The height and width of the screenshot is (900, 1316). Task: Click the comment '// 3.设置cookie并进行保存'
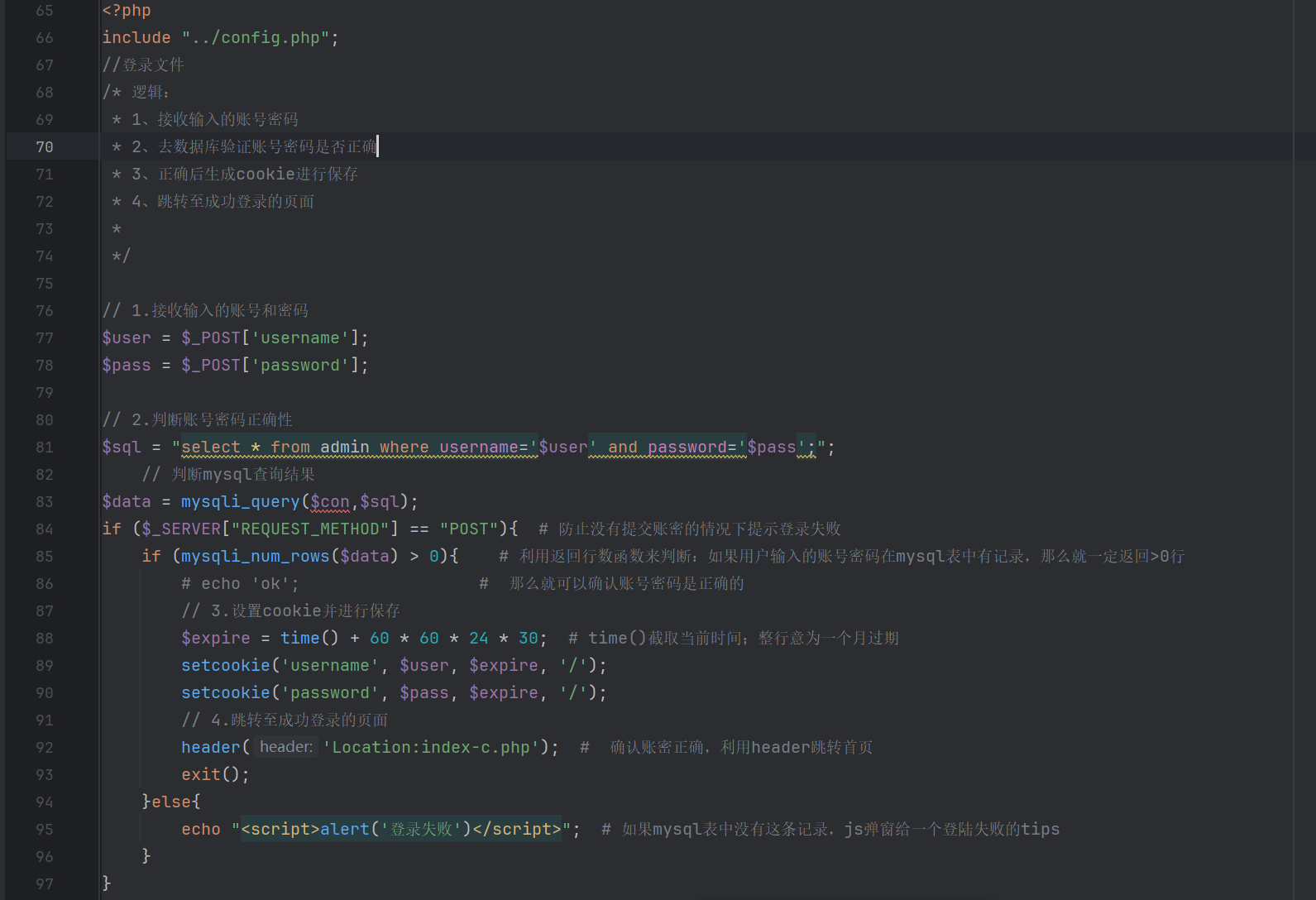(x=290, y=610)
